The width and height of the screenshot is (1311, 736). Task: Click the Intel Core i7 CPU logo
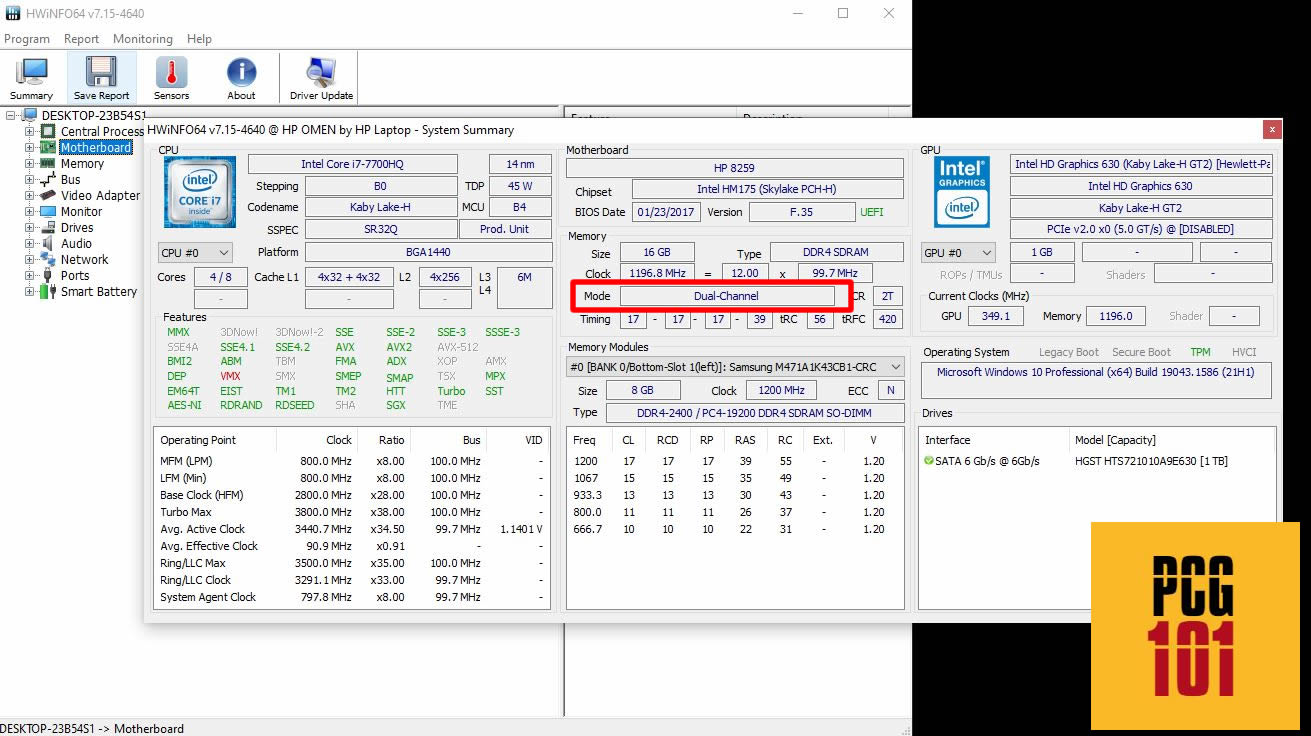pyautogui.click(x=200, y=192)
